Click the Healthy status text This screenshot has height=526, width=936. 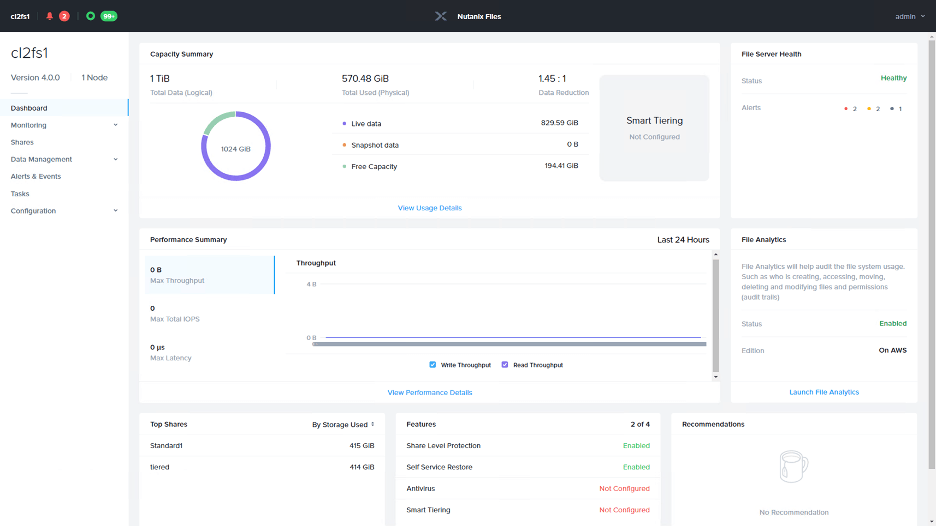tap(894, 78)
